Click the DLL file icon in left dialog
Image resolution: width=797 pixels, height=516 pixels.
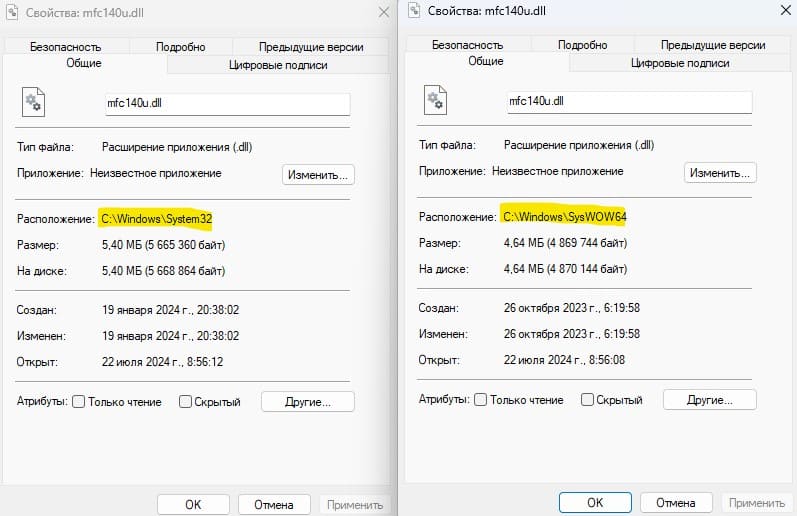[x=34, y=102]
